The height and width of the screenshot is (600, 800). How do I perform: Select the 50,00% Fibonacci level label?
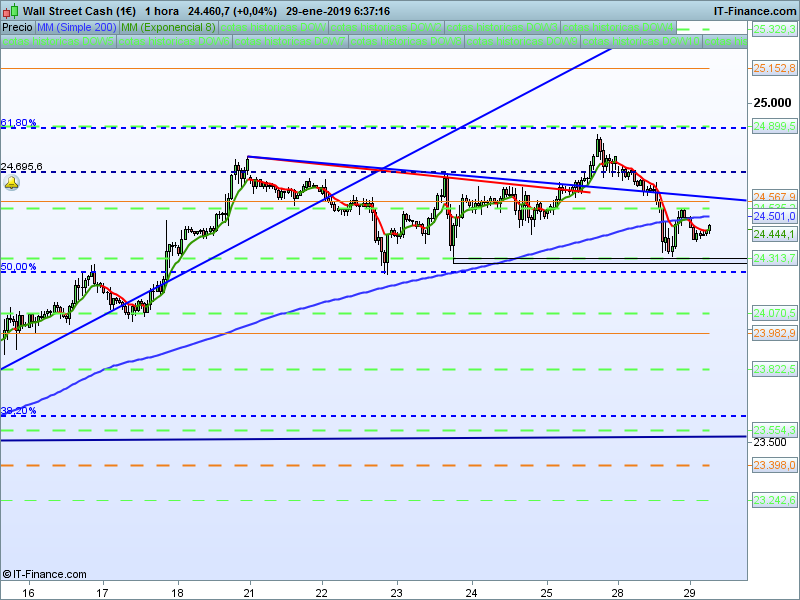[x=19, y=267]
